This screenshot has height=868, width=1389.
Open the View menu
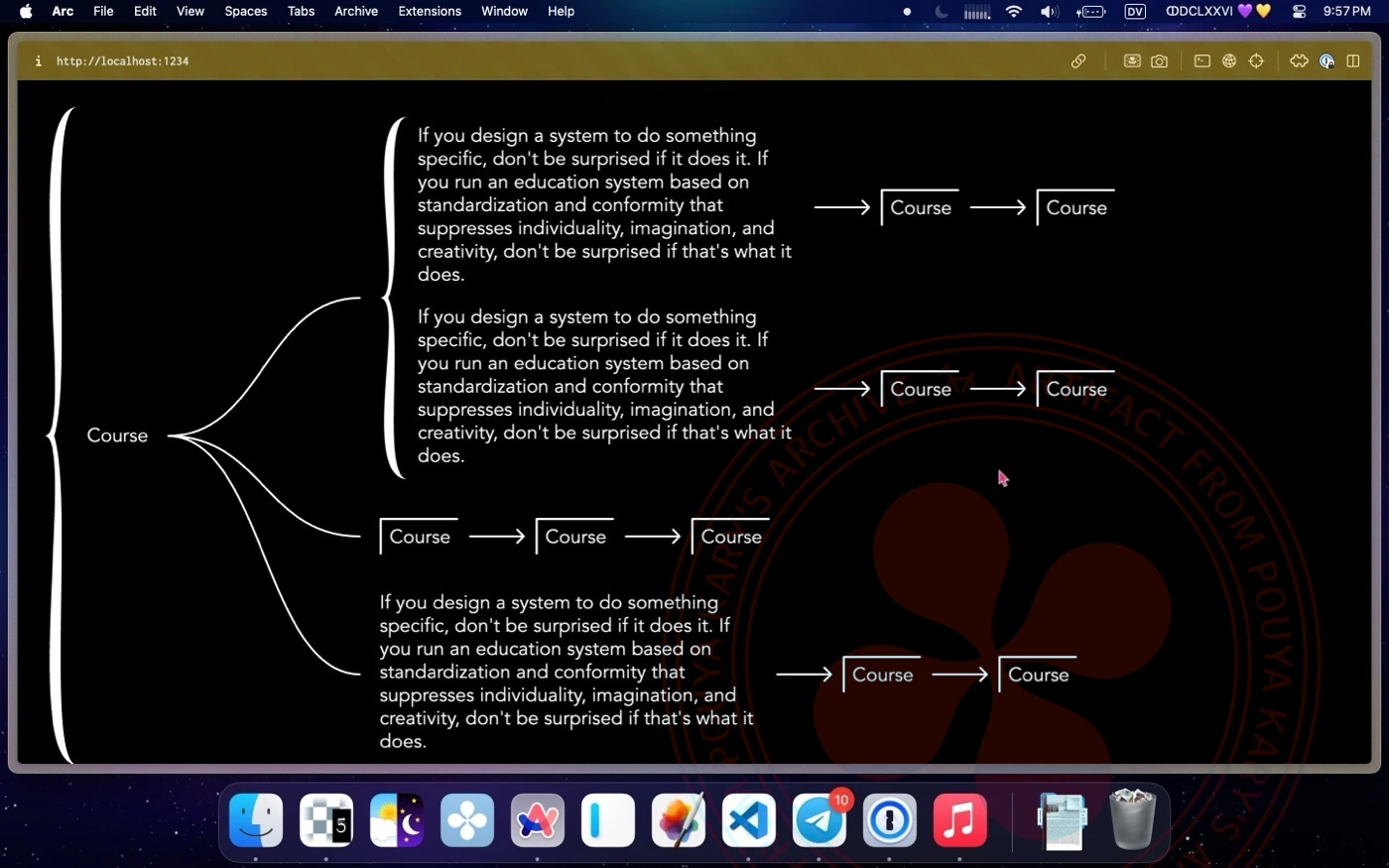pyautogui.click(x=189, y=11)
